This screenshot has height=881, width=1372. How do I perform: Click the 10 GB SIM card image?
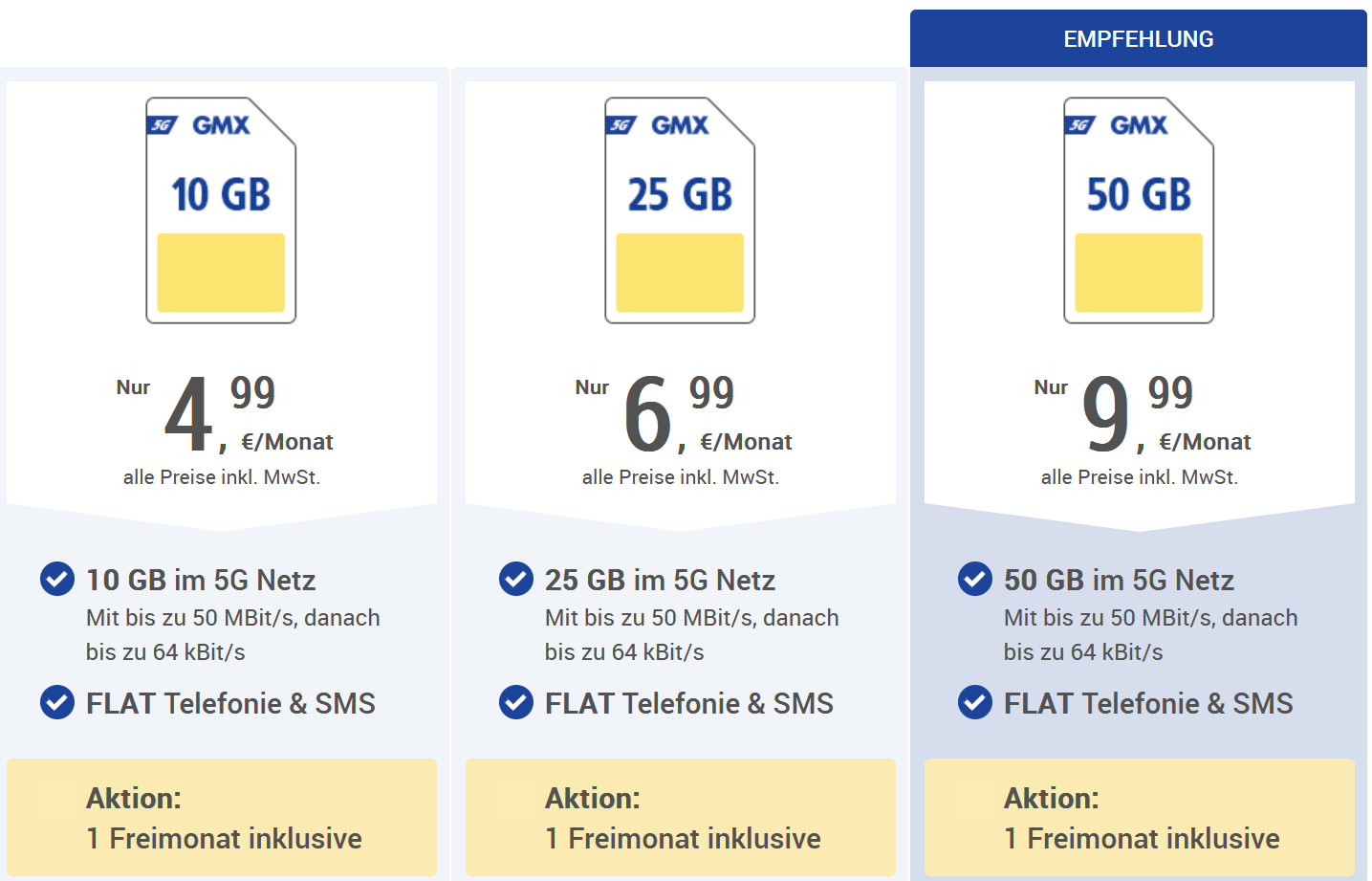coord(221,210)
